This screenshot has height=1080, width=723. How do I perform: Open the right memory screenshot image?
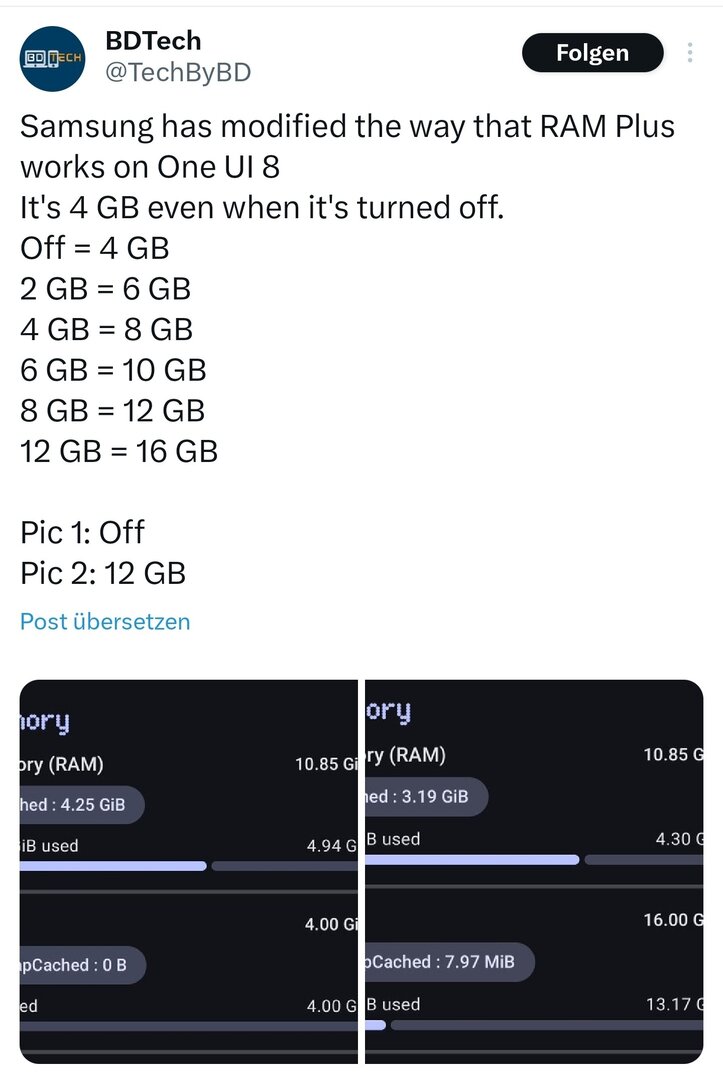pos(534,870)
